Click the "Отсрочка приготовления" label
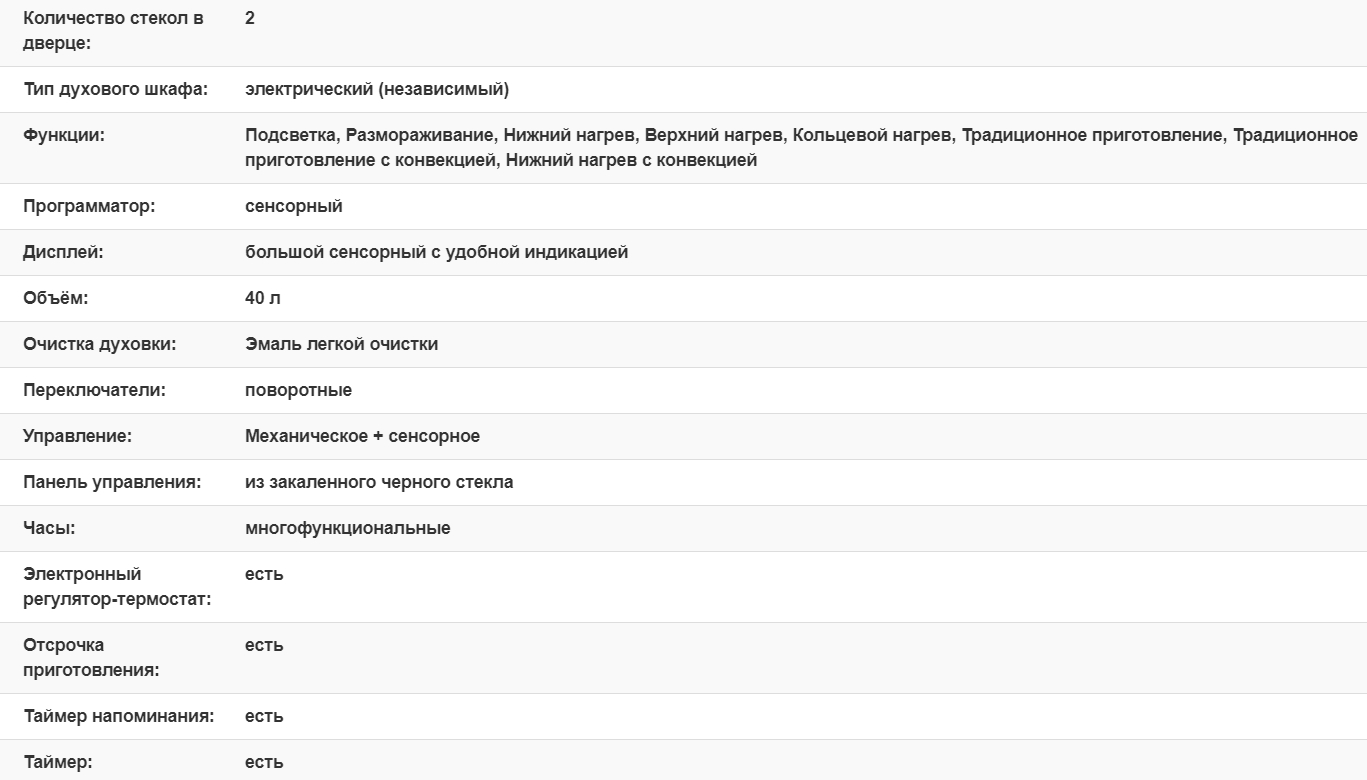1367x780 pixels. pos(91,657)
